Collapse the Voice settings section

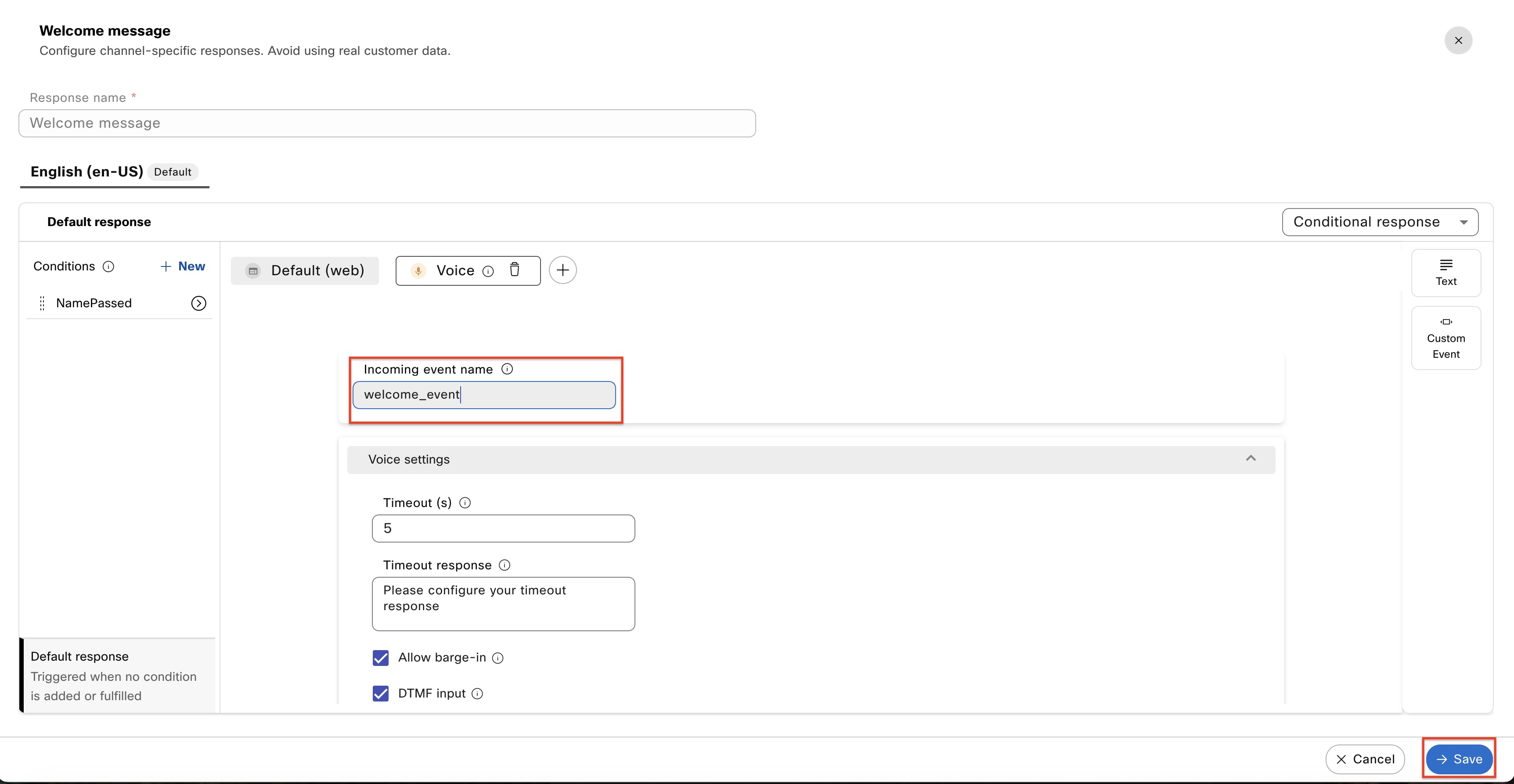(x=1250, y=459)
